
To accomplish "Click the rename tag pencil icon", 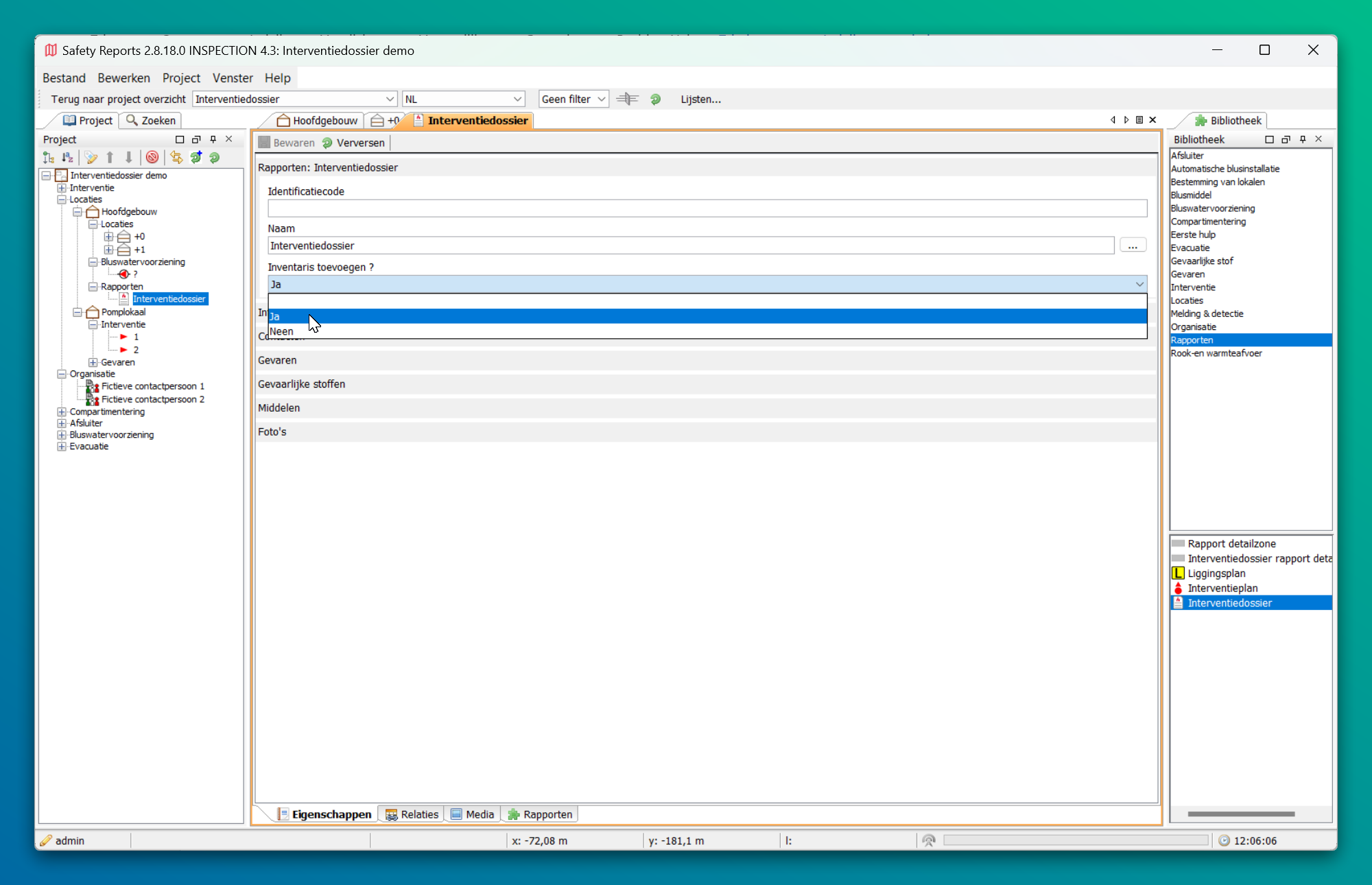I will tap(91, 158).
